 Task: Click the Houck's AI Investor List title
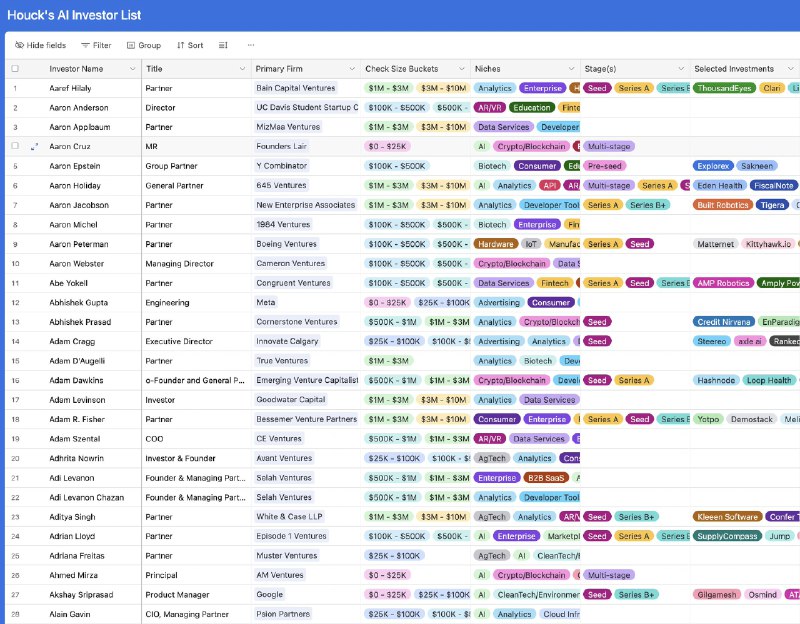pyautogui.click(x=74, y=15)
